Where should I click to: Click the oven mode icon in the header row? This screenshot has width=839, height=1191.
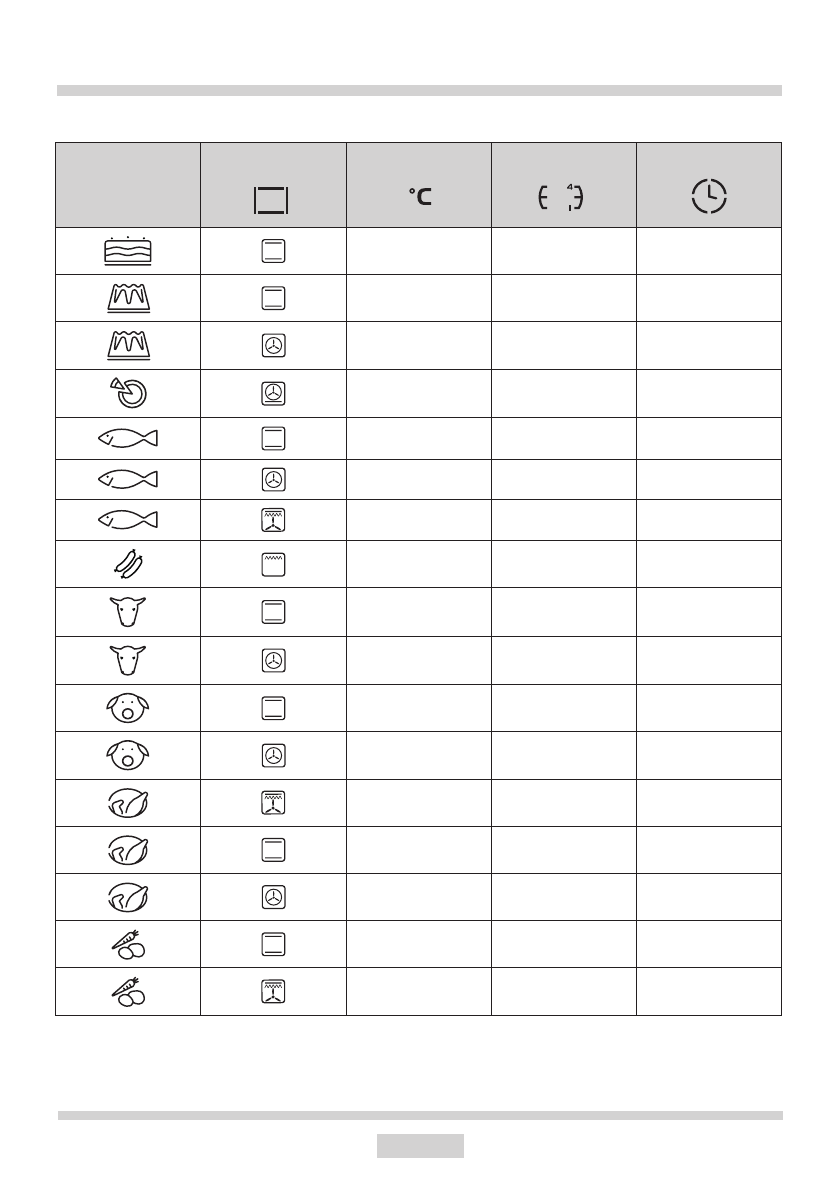click(x=271, y=201)
